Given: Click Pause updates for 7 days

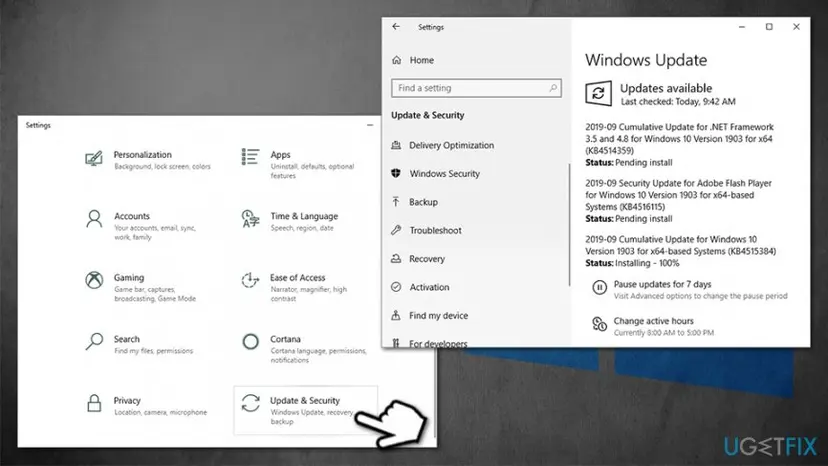Looking at the screenshot, I should tap(662, 284).
